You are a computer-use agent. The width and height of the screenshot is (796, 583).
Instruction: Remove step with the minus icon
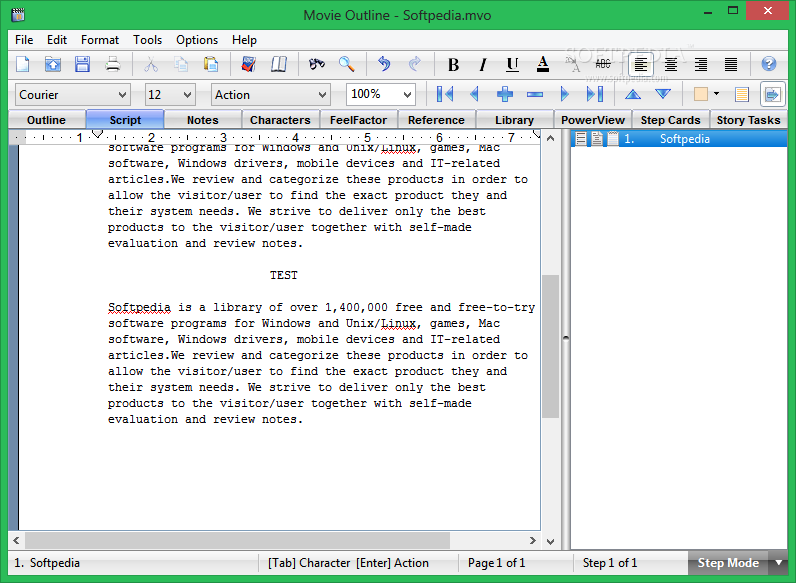click(x=535, y=94)
